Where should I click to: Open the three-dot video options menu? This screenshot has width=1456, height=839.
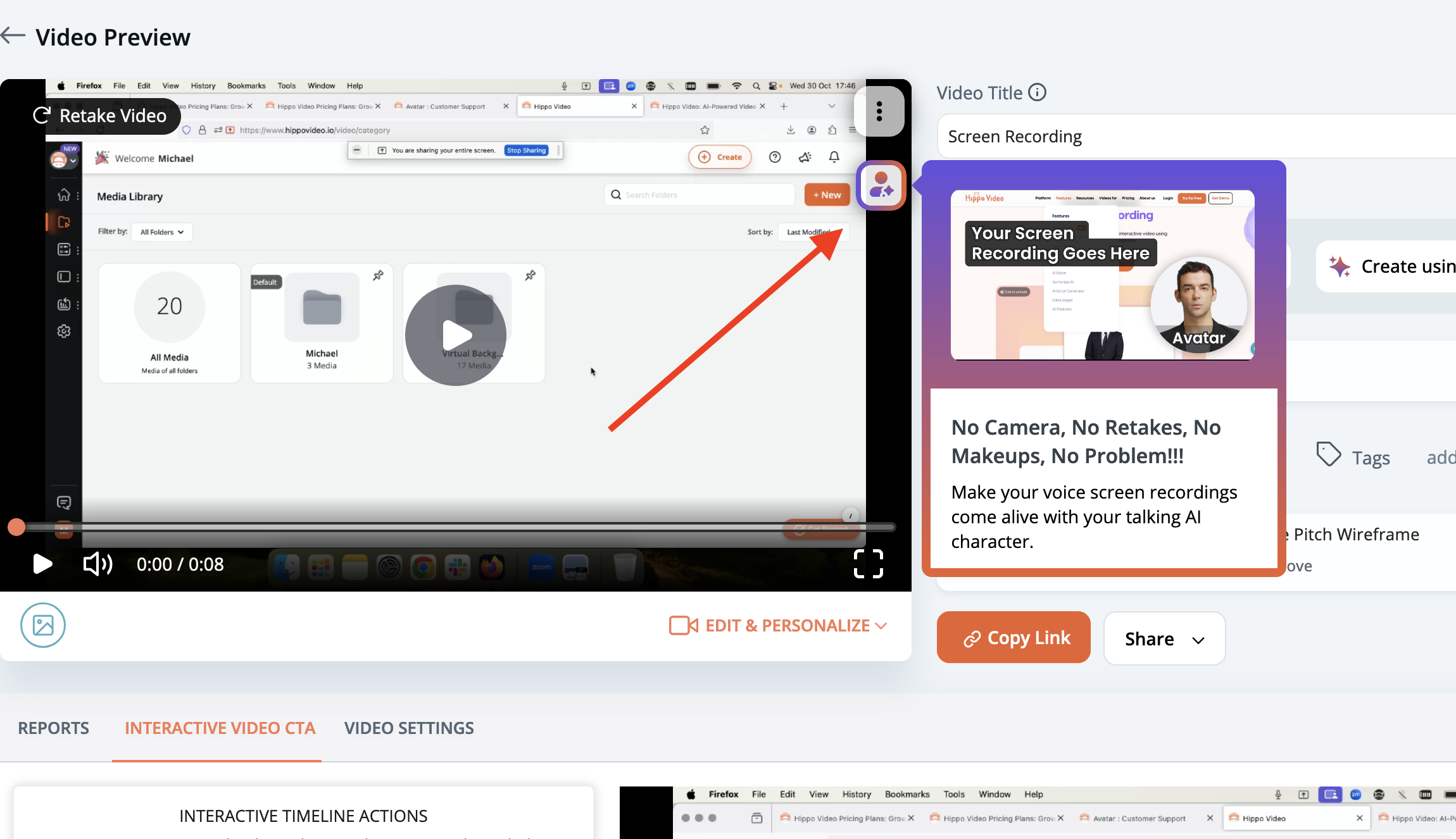click(x=879, y=111)
